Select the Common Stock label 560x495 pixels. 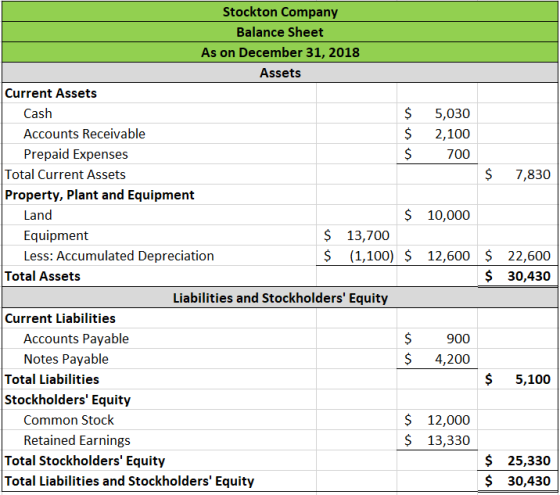click(x=69, y=420)
